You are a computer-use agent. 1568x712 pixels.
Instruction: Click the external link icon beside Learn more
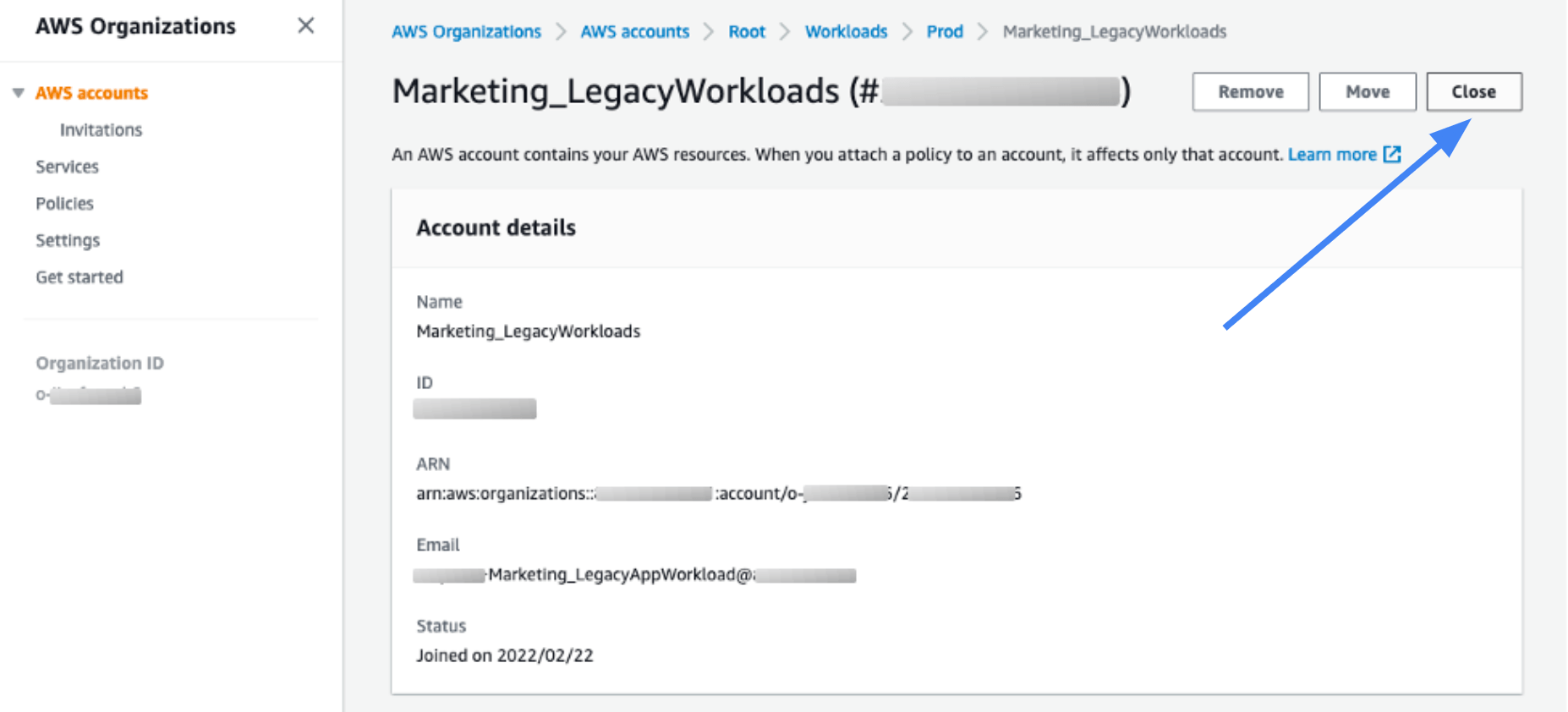[1392, 155]
